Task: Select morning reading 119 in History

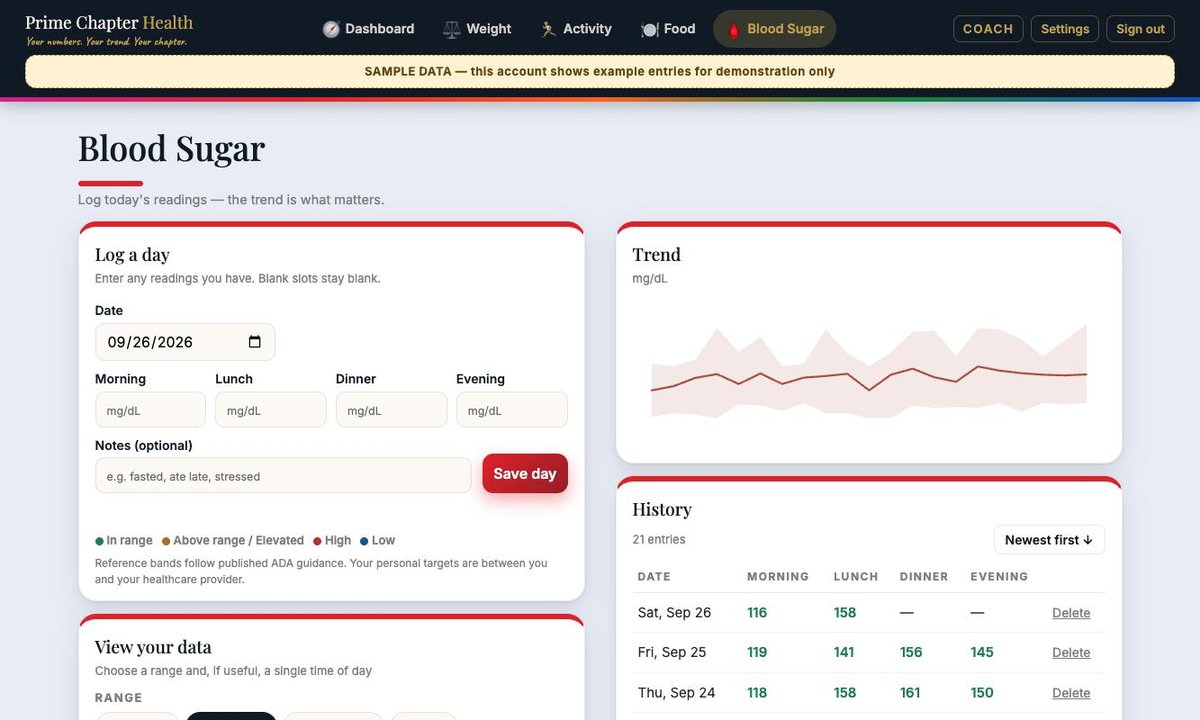Action: click(x=757, y=653)
